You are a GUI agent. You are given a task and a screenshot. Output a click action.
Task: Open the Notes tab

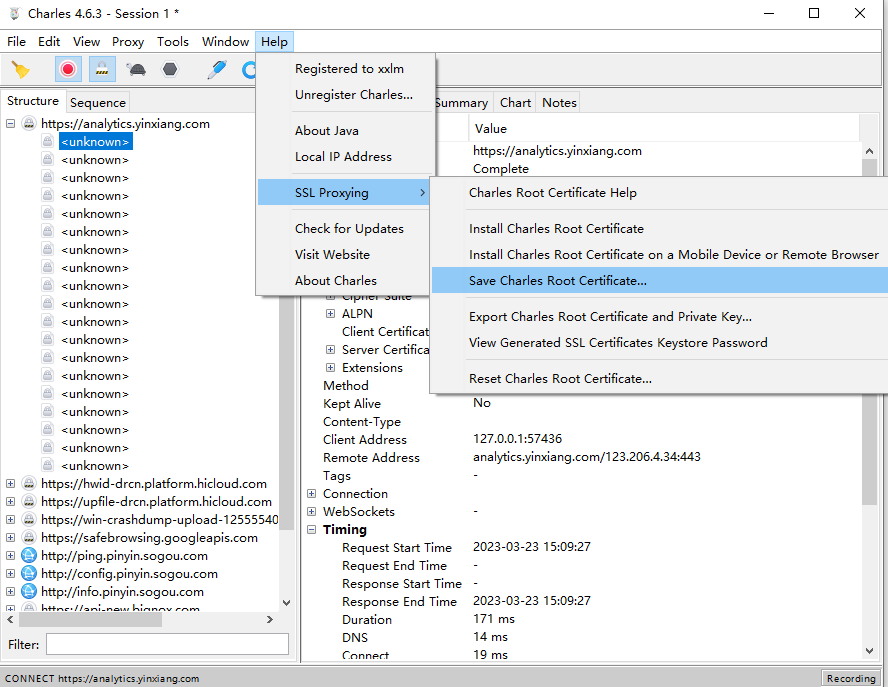[559, 103]
